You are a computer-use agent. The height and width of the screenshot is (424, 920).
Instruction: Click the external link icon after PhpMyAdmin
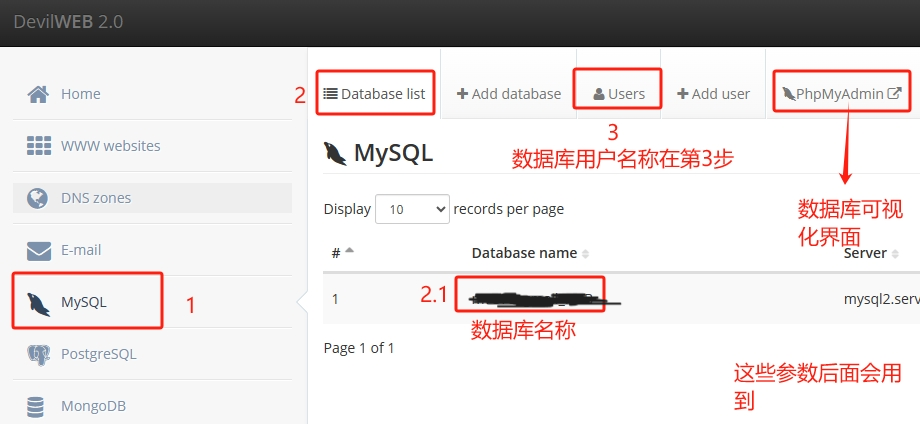[x=894, y=93]
